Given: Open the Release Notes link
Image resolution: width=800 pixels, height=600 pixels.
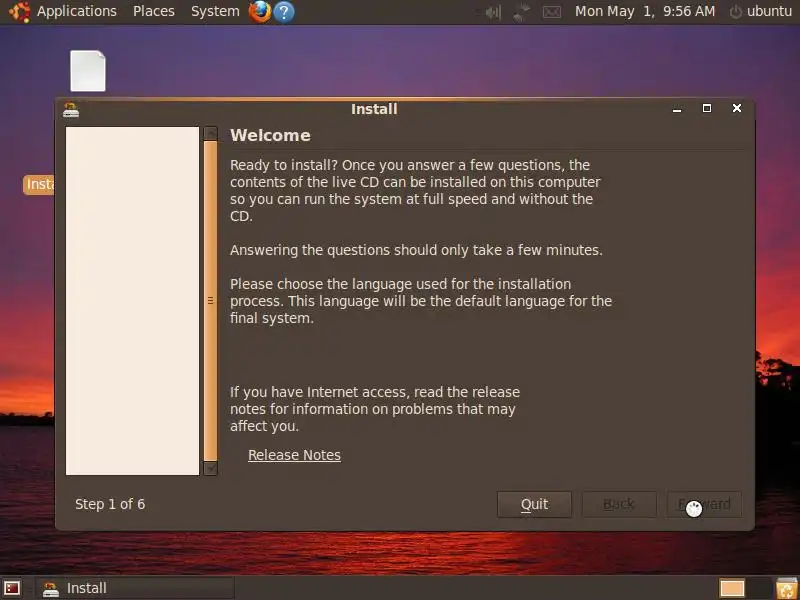Looking at the screenshot, I should pos(294,455).
